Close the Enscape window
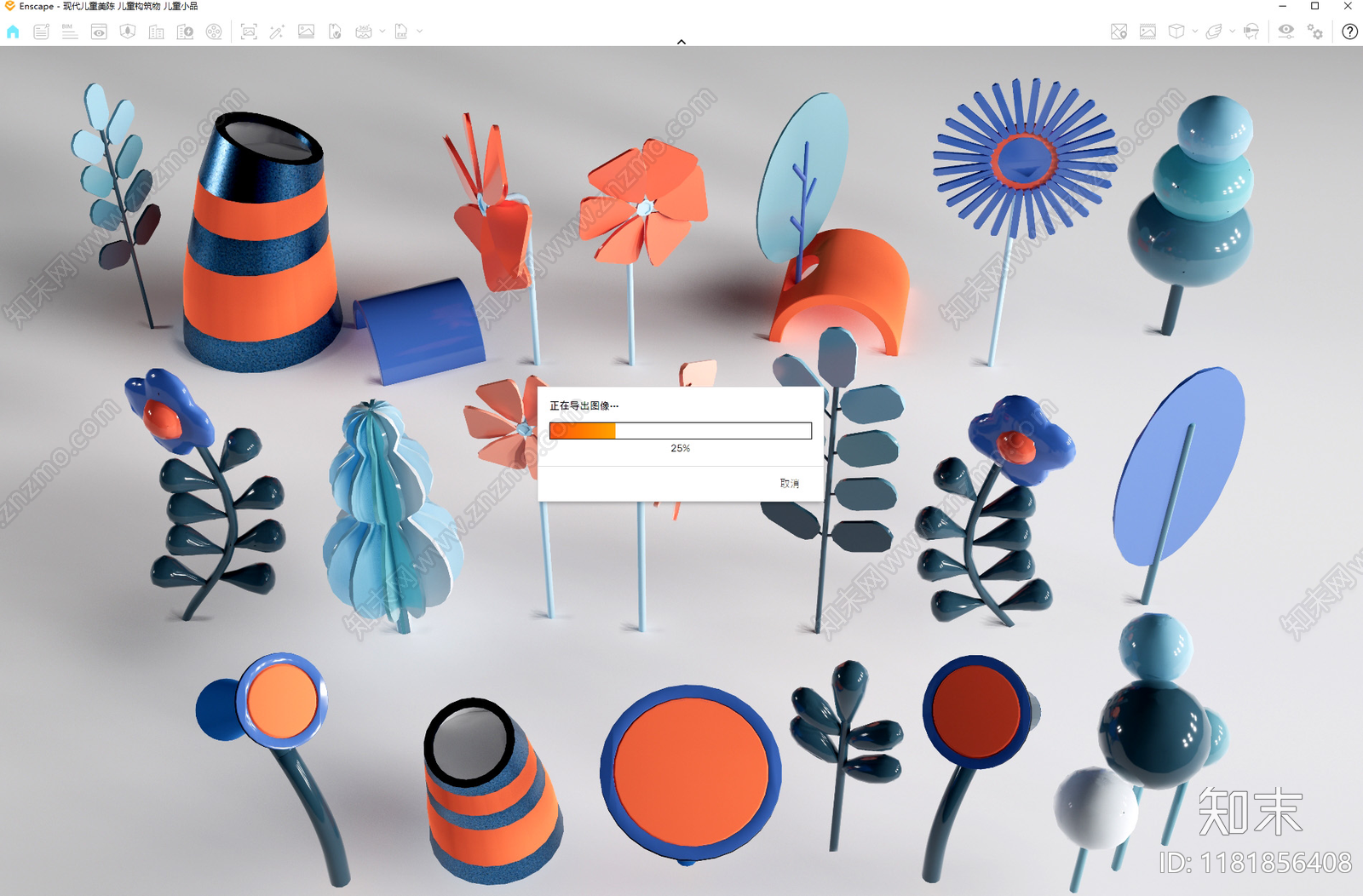 (1348, 6)
